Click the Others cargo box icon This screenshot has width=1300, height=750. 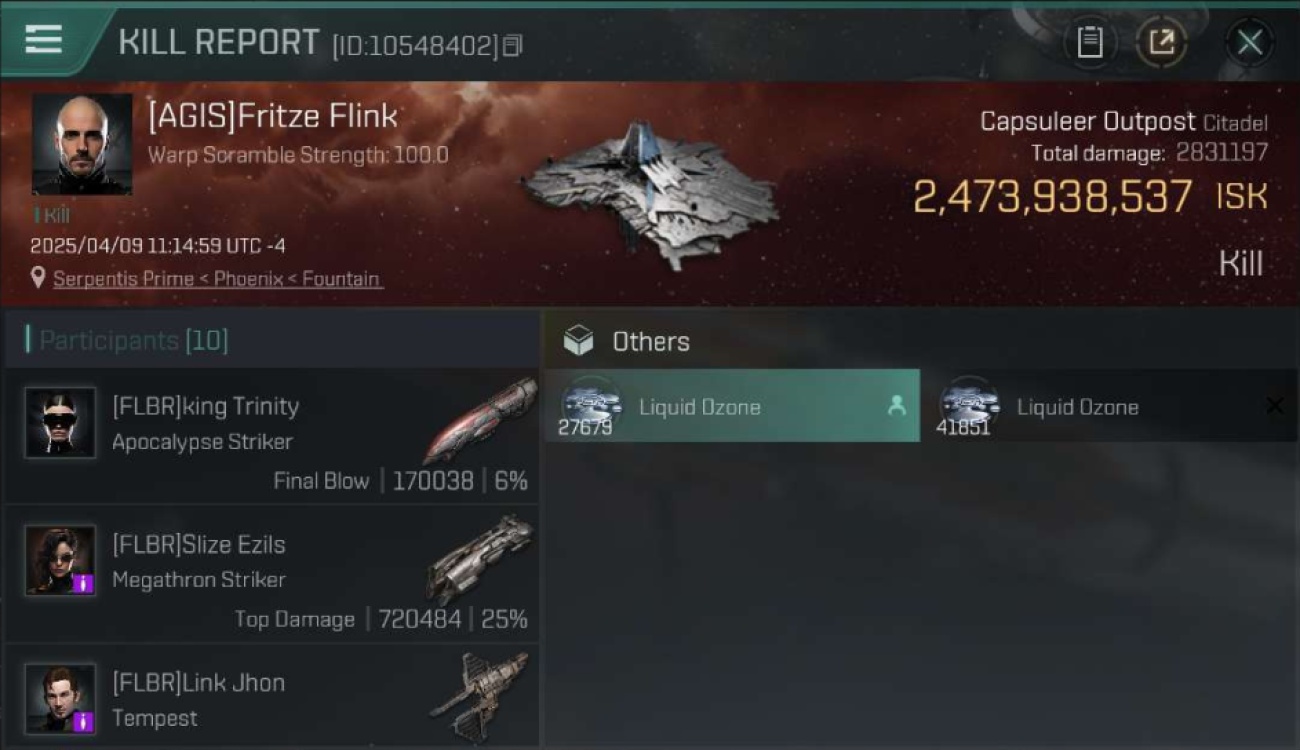578,341
